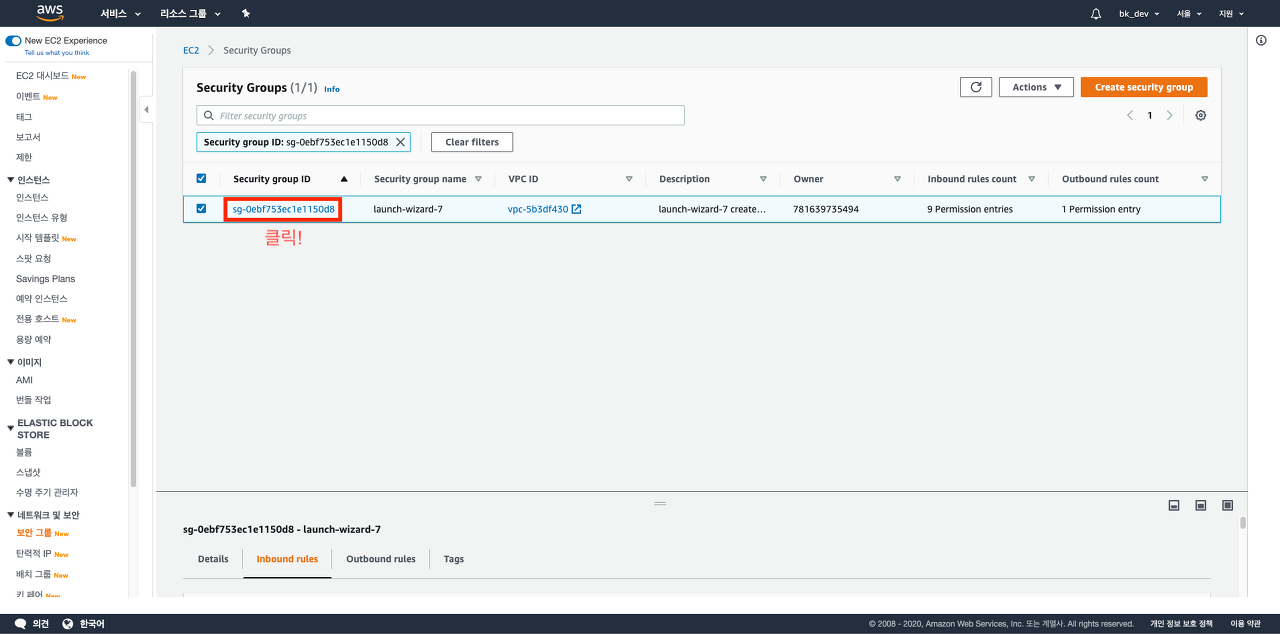
Task: Uncheck the launch-wizard-7 row checkbox
Action: 201,208
